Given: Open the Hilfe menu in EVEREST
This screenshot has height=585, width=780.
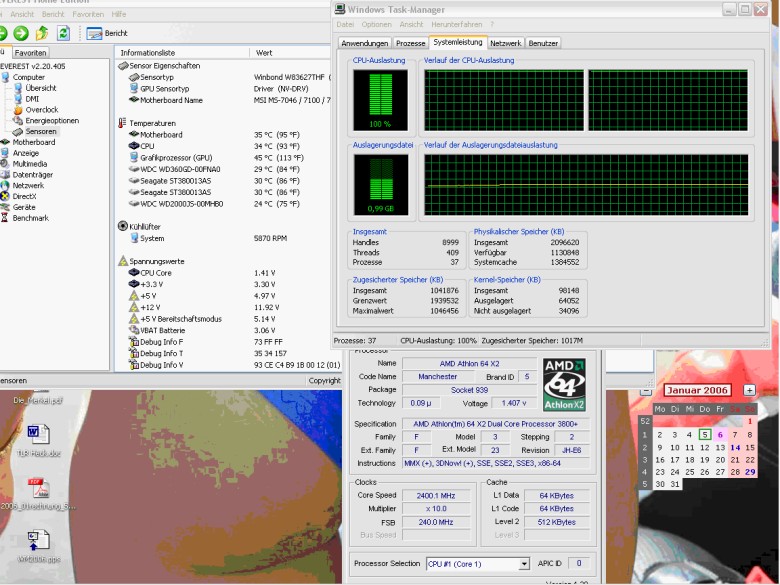Looking at the screenshot, I should 119,14.
